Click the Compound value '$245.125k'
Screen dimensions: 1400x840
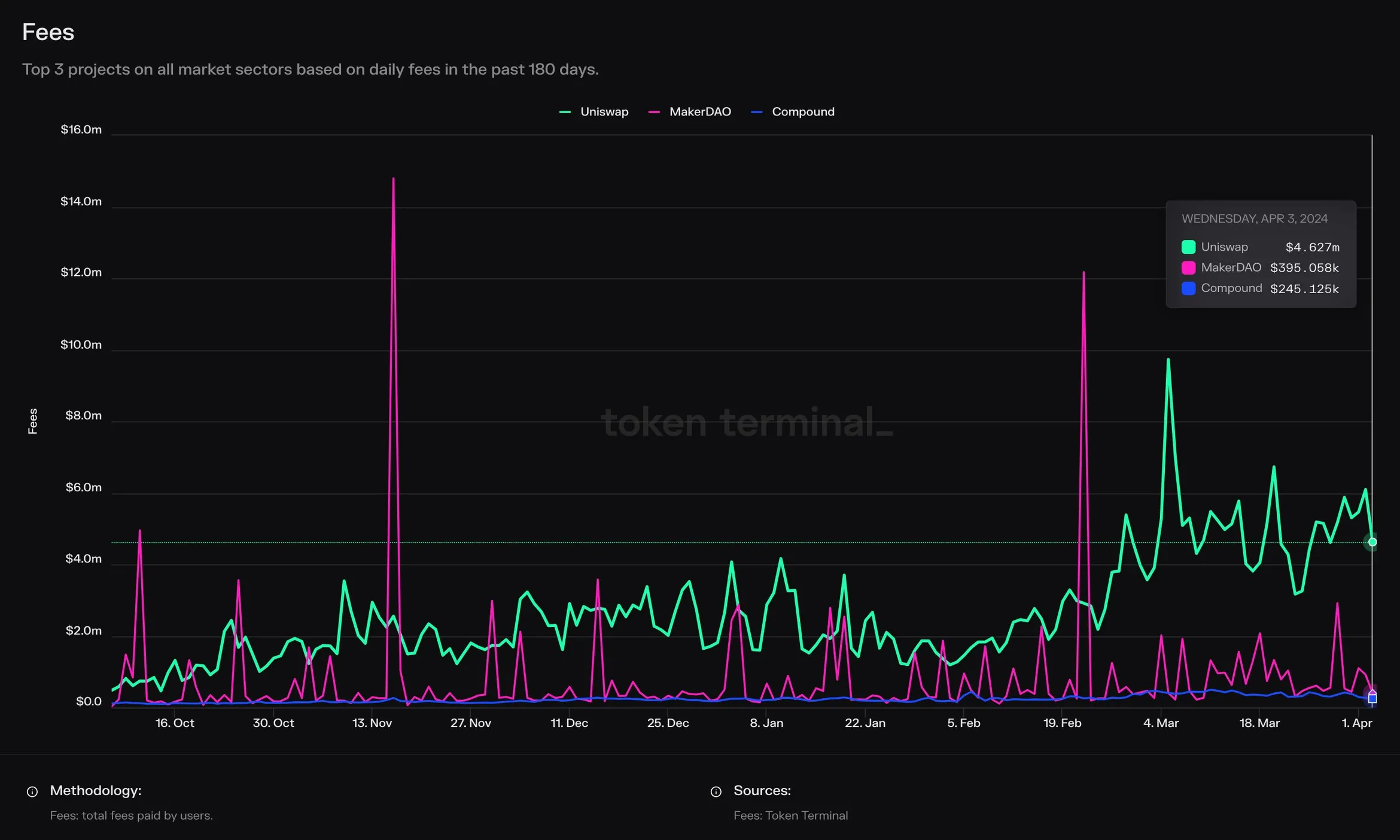point(1305,289)
